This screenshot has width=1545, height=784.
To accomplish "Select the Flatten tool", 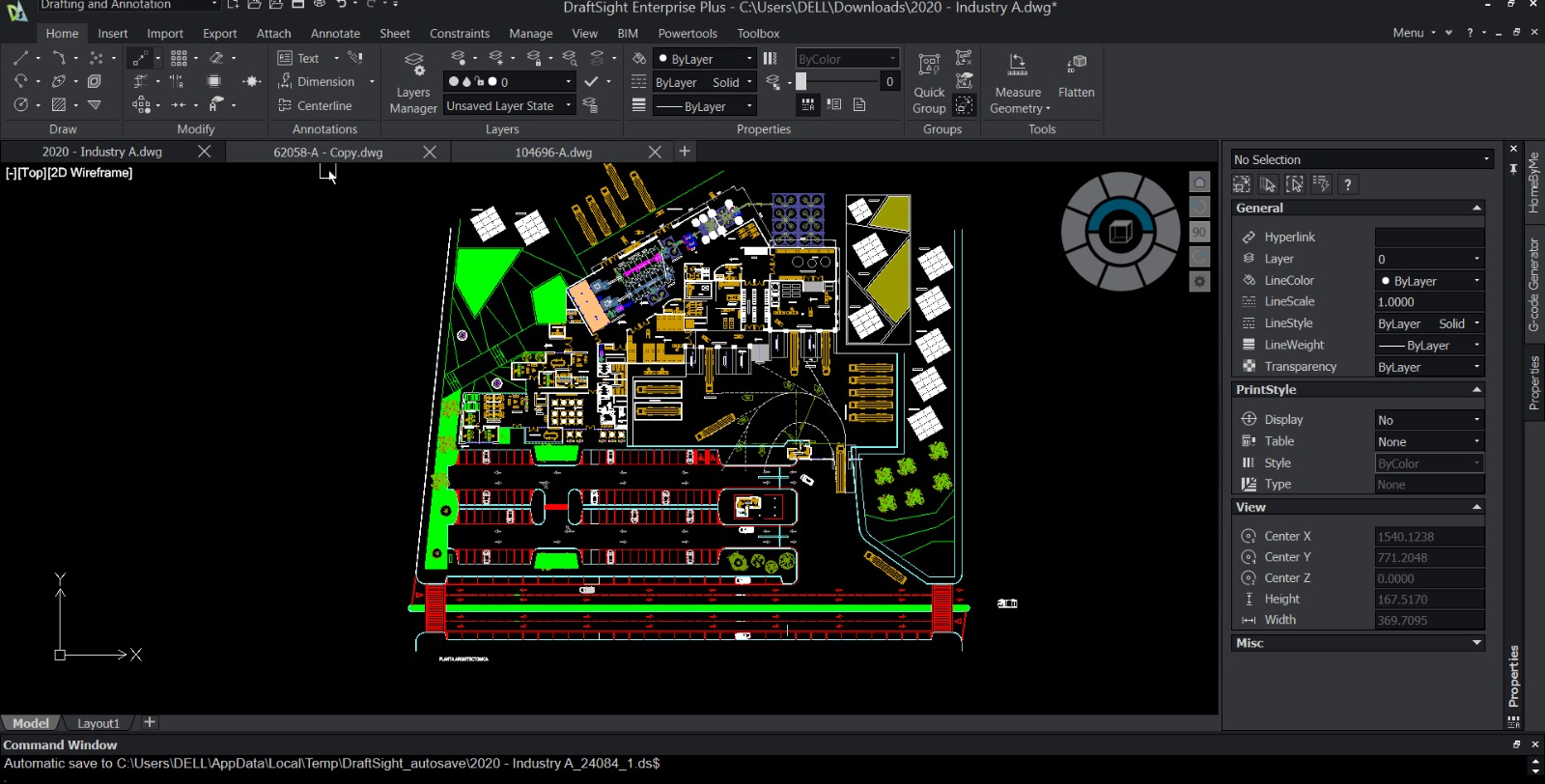I will pos(1076,77).
